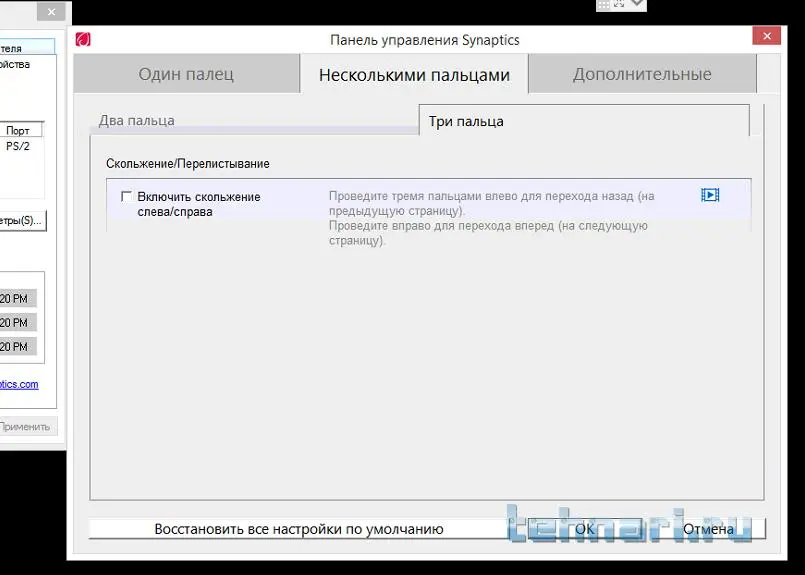Viewport: 805px width, 575px height.
Task: Select the 'Несколькими пальцами' tab
Action: click(414, 75)
